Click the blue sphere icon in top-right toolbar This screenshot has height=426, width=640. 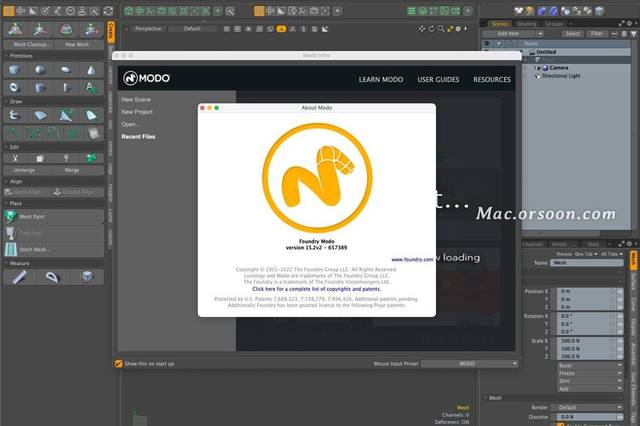(542, 11)
